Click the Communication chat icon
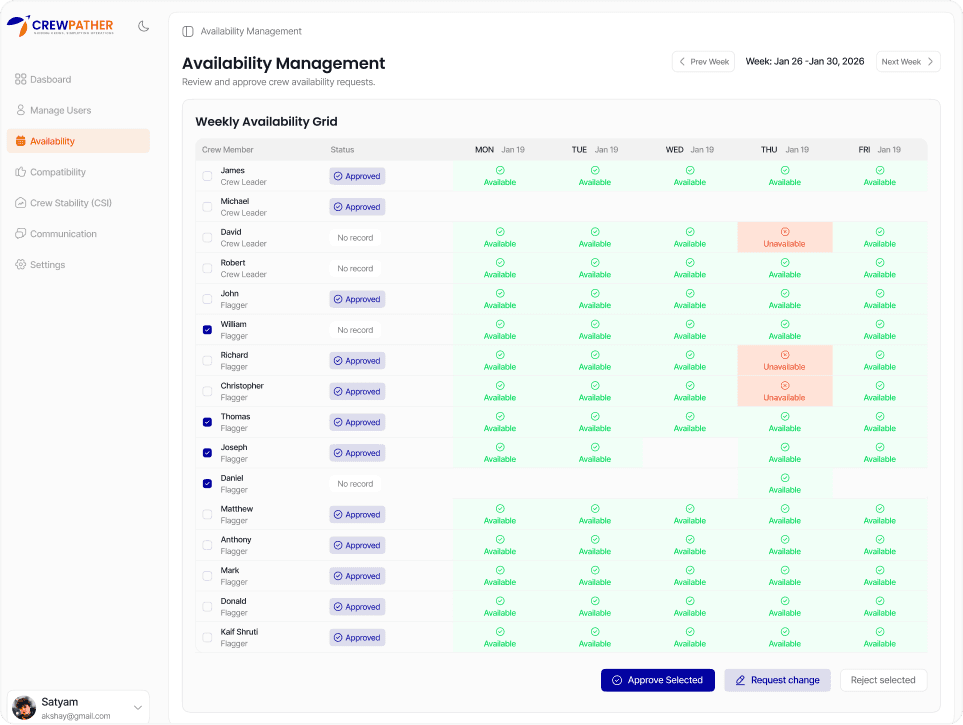The image size is (963, 725). [21, 234]
